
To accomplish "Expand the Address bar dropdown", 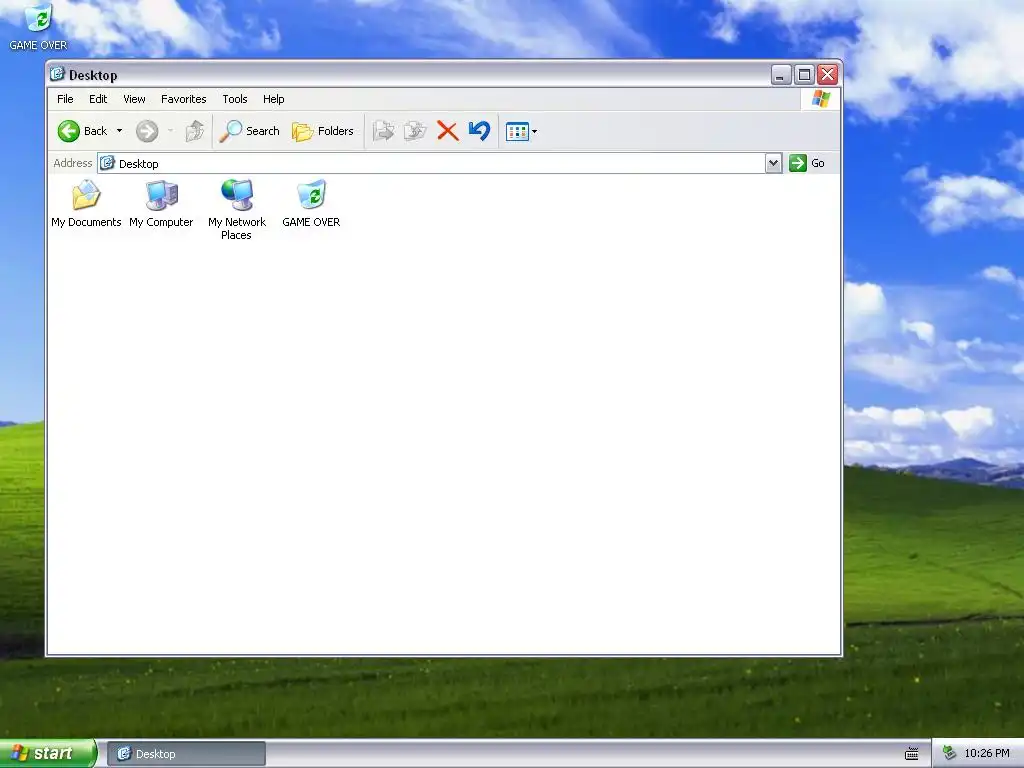I will 773,163.
